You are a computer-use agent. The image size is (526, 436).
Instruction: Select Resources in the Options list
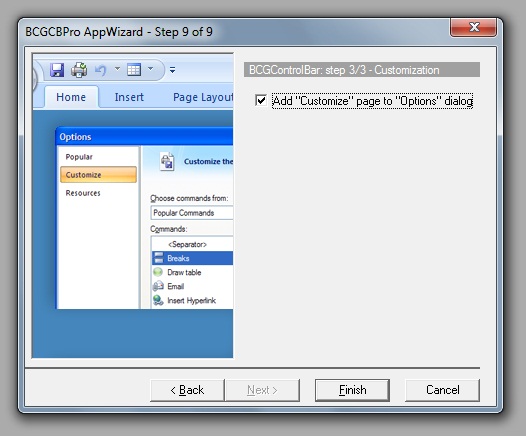(x=83, y=193)
